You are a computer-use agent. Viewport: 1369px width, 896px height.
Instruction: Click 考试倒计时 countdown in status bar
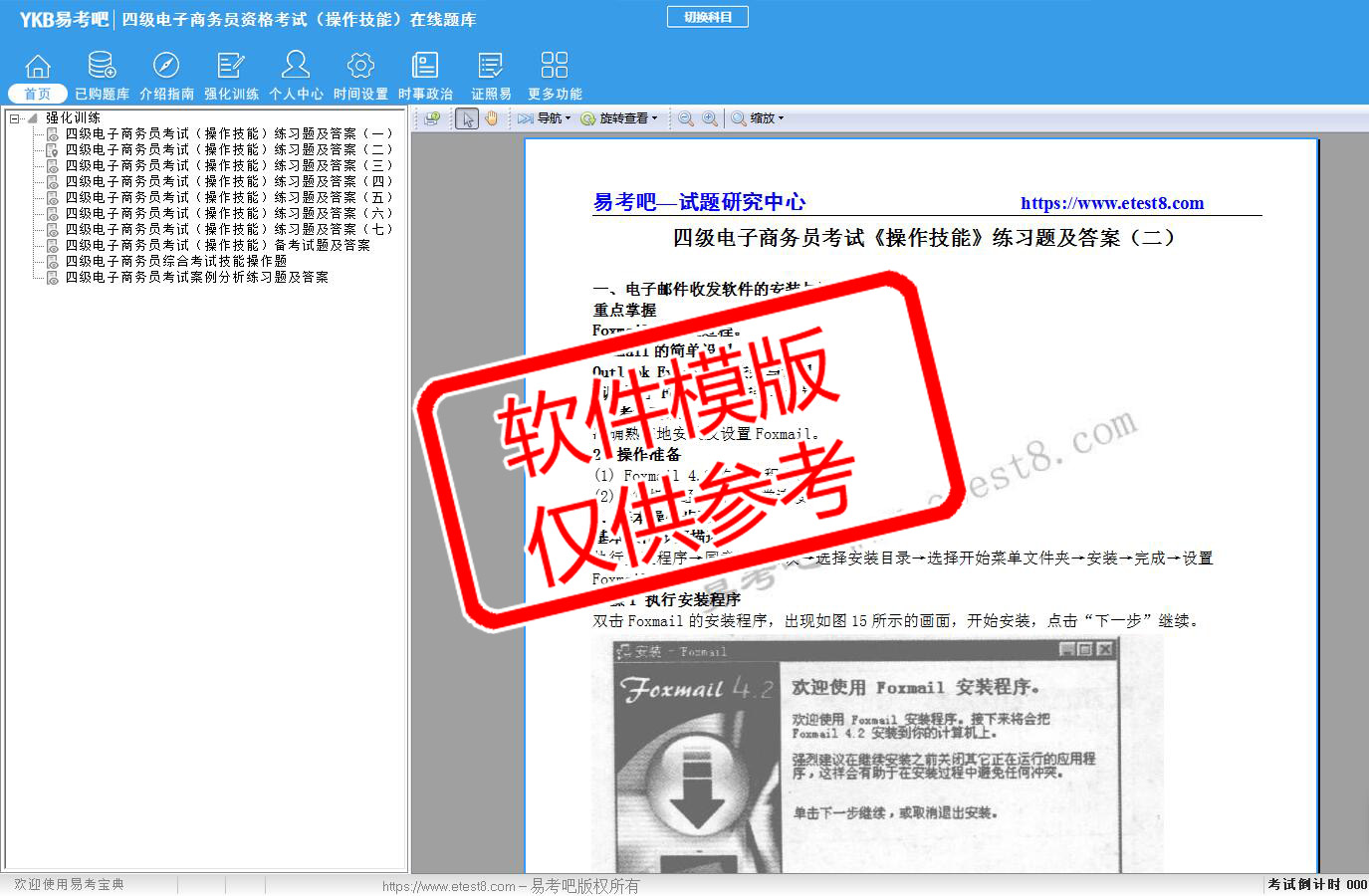pyautogui.click(x=1317, y=884)
